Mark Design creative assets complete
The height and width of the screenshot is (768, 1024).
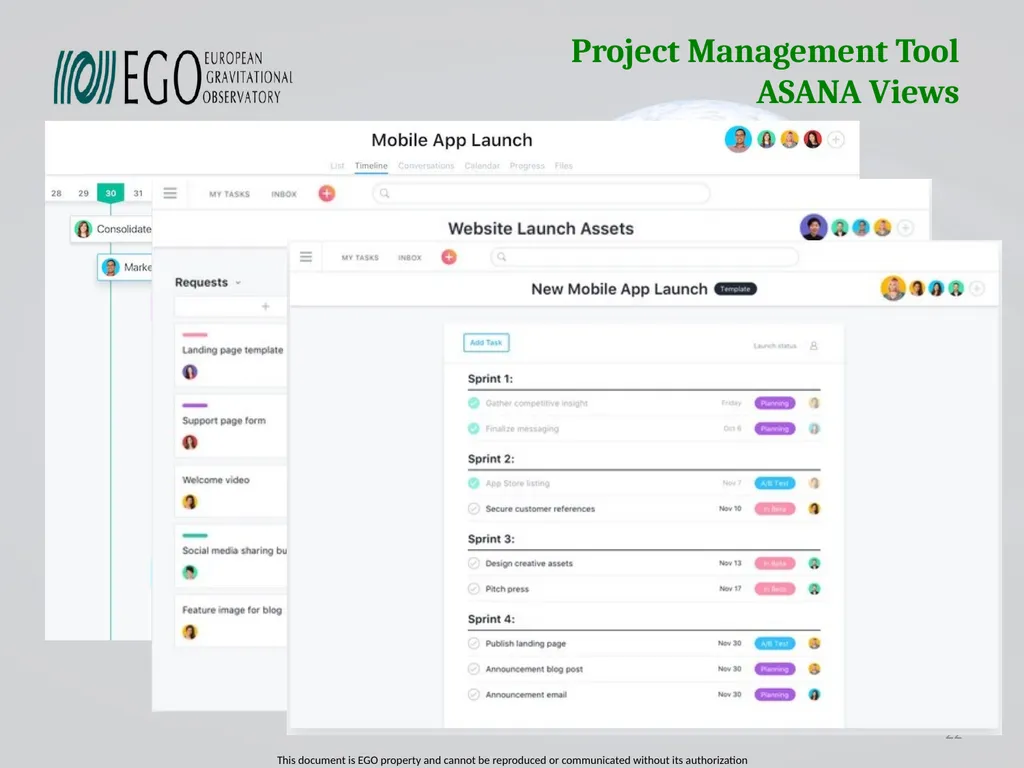[473, 563]
